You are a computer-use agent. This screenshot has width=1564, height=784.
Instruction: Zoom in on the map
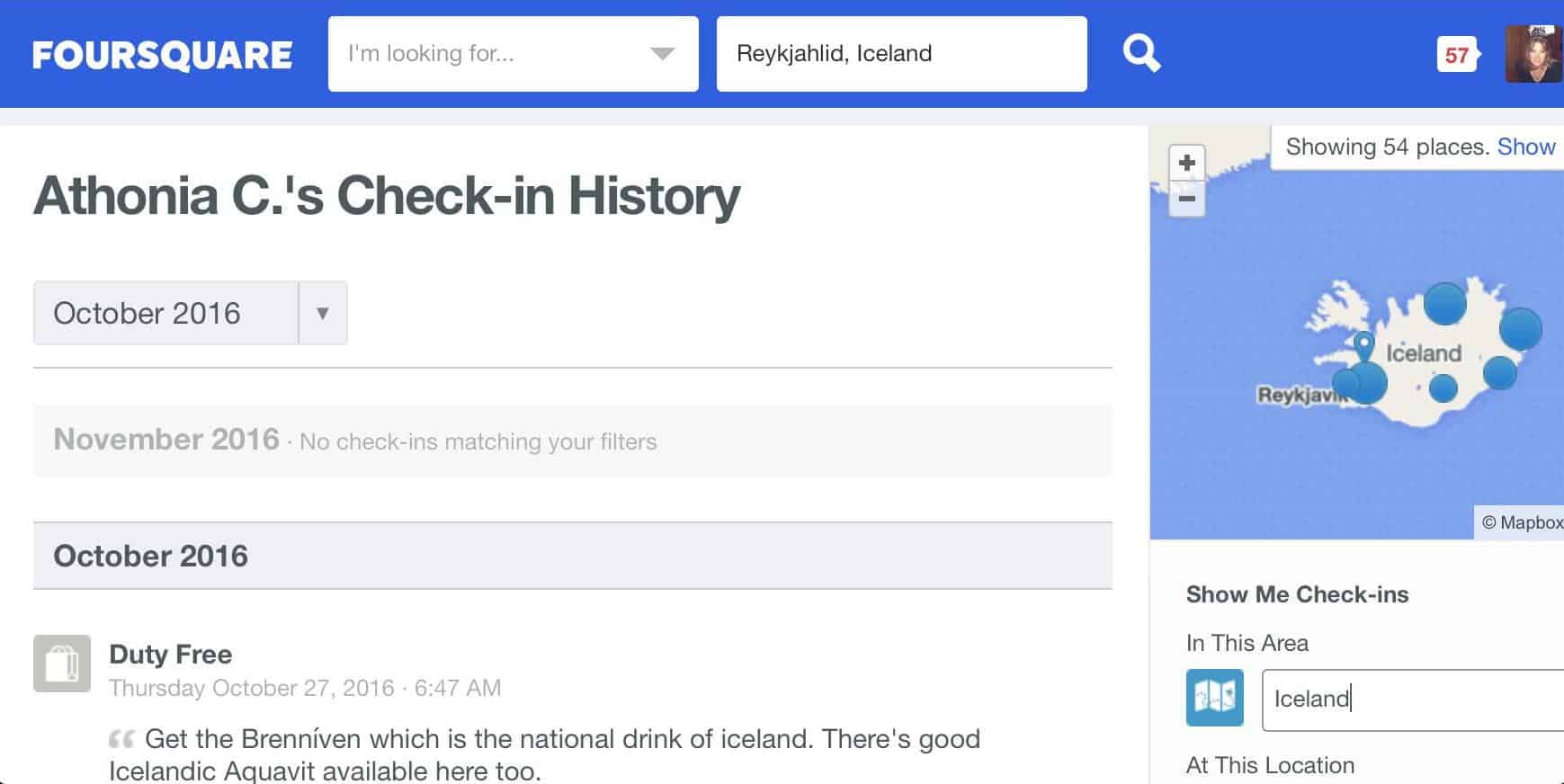coord(1187,163)
